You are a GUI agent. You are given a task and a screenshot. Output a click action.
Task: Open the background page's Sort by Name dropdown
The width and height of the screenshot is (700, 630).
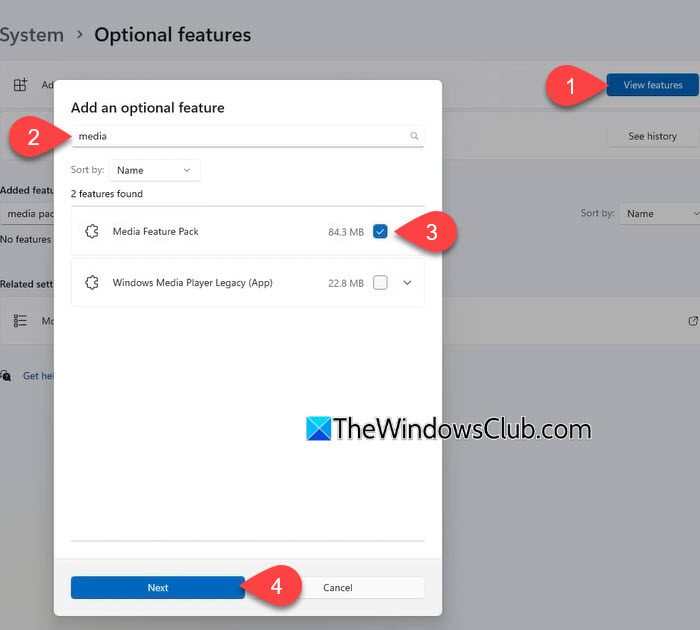(x=659, y=214)
